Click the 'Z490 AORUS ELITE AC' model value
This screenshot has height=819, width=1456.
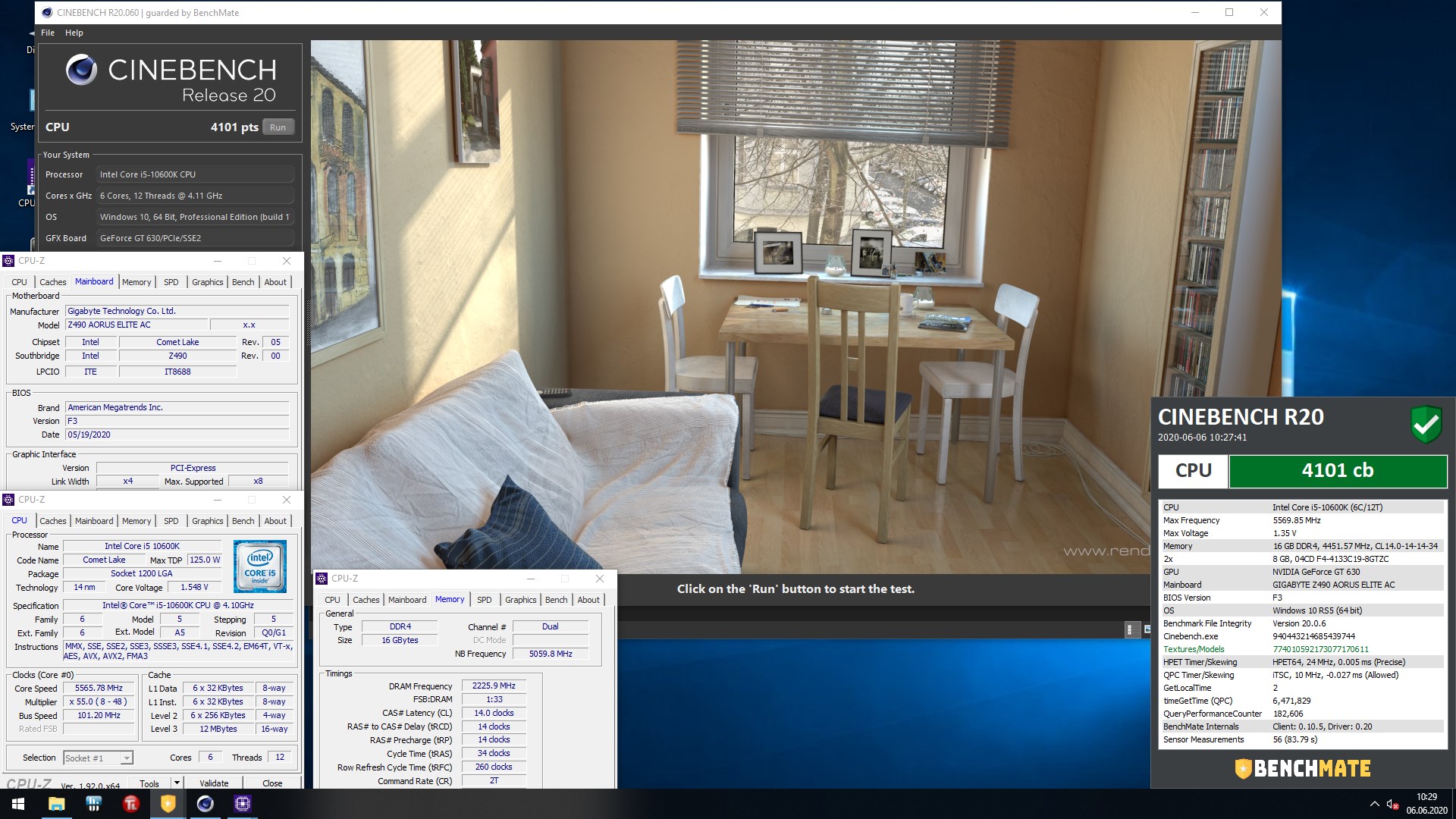point(136,325)
